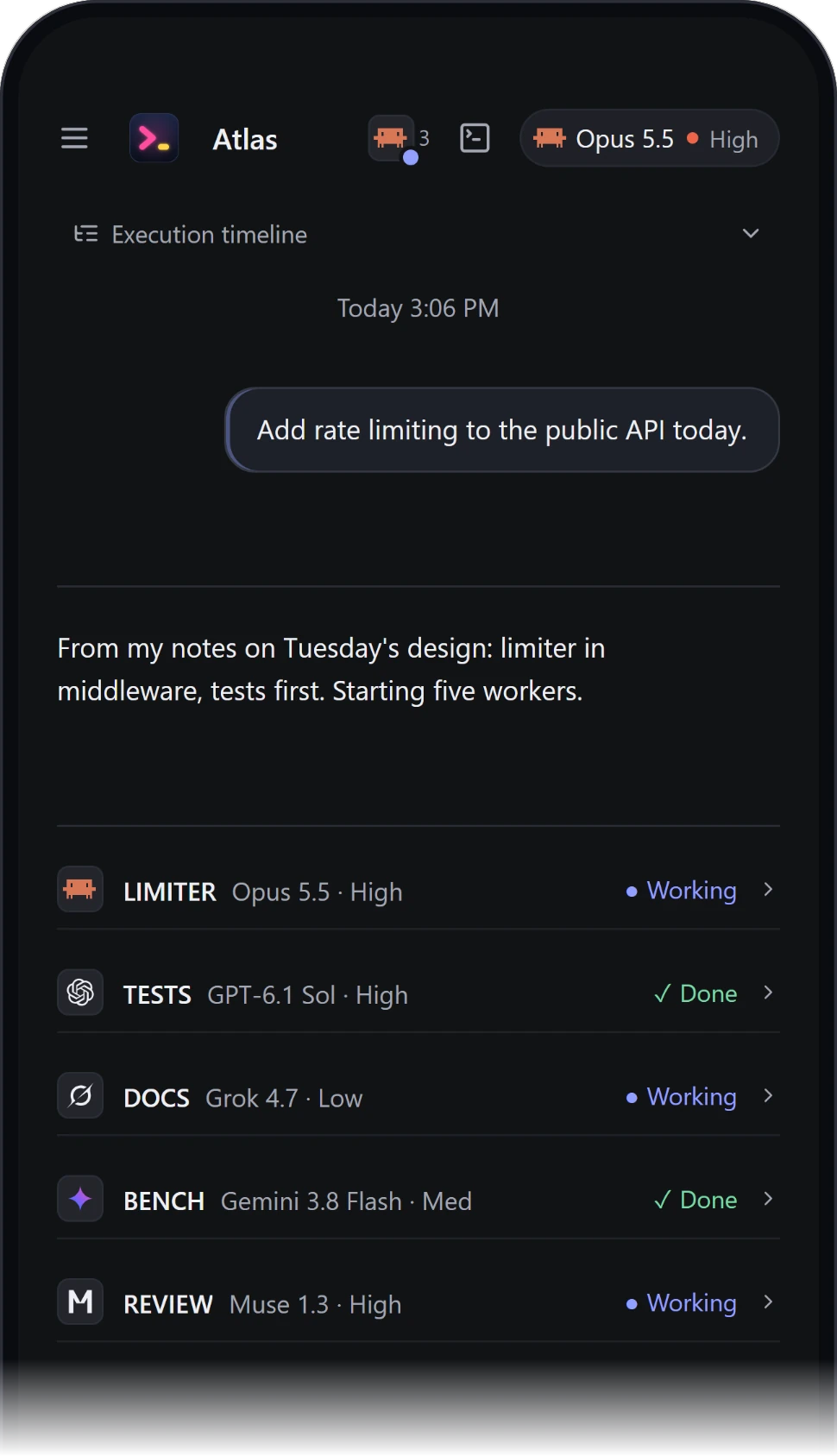
Task: Open the terminal panel icon
Action: coord(475,138)
